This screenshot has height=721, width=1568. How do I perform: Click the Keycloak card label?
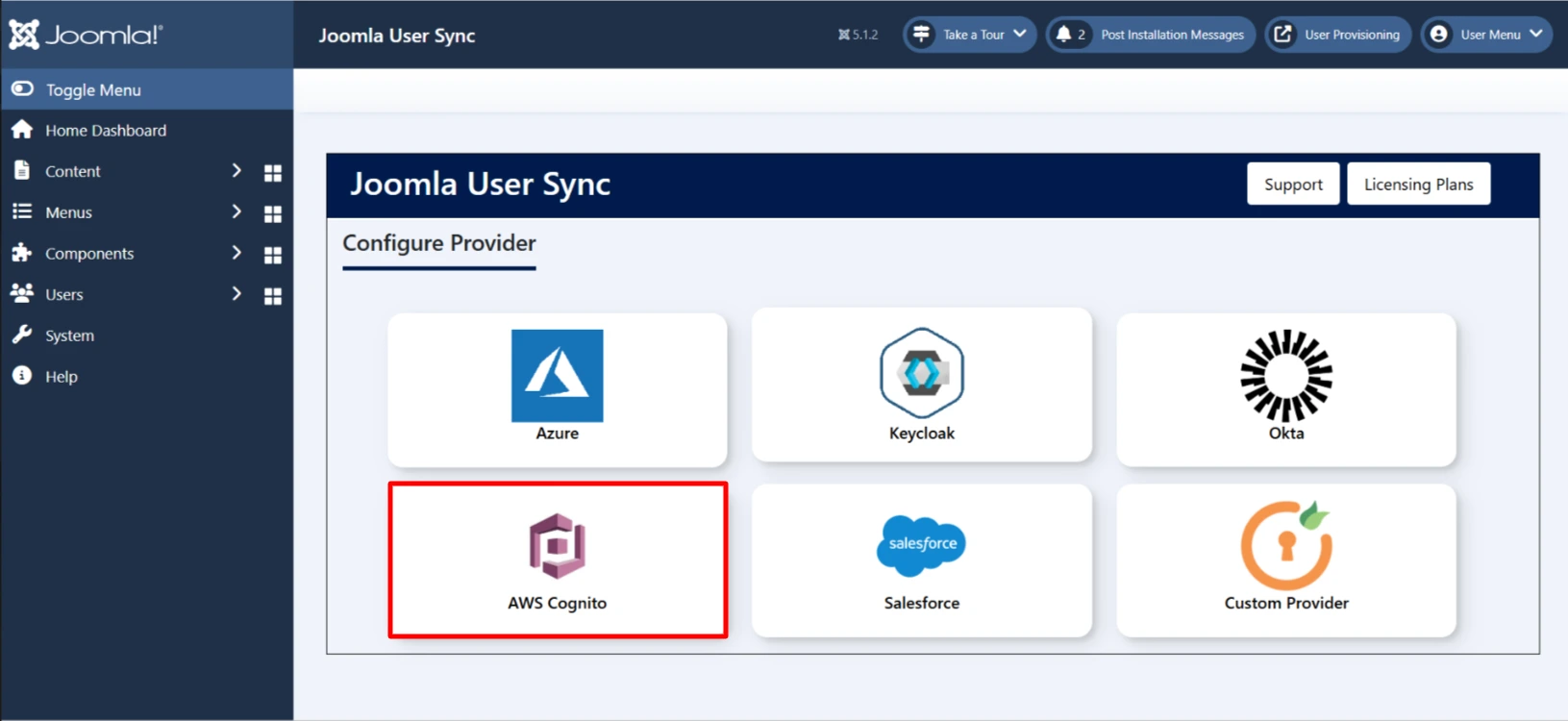click(922, 434)
